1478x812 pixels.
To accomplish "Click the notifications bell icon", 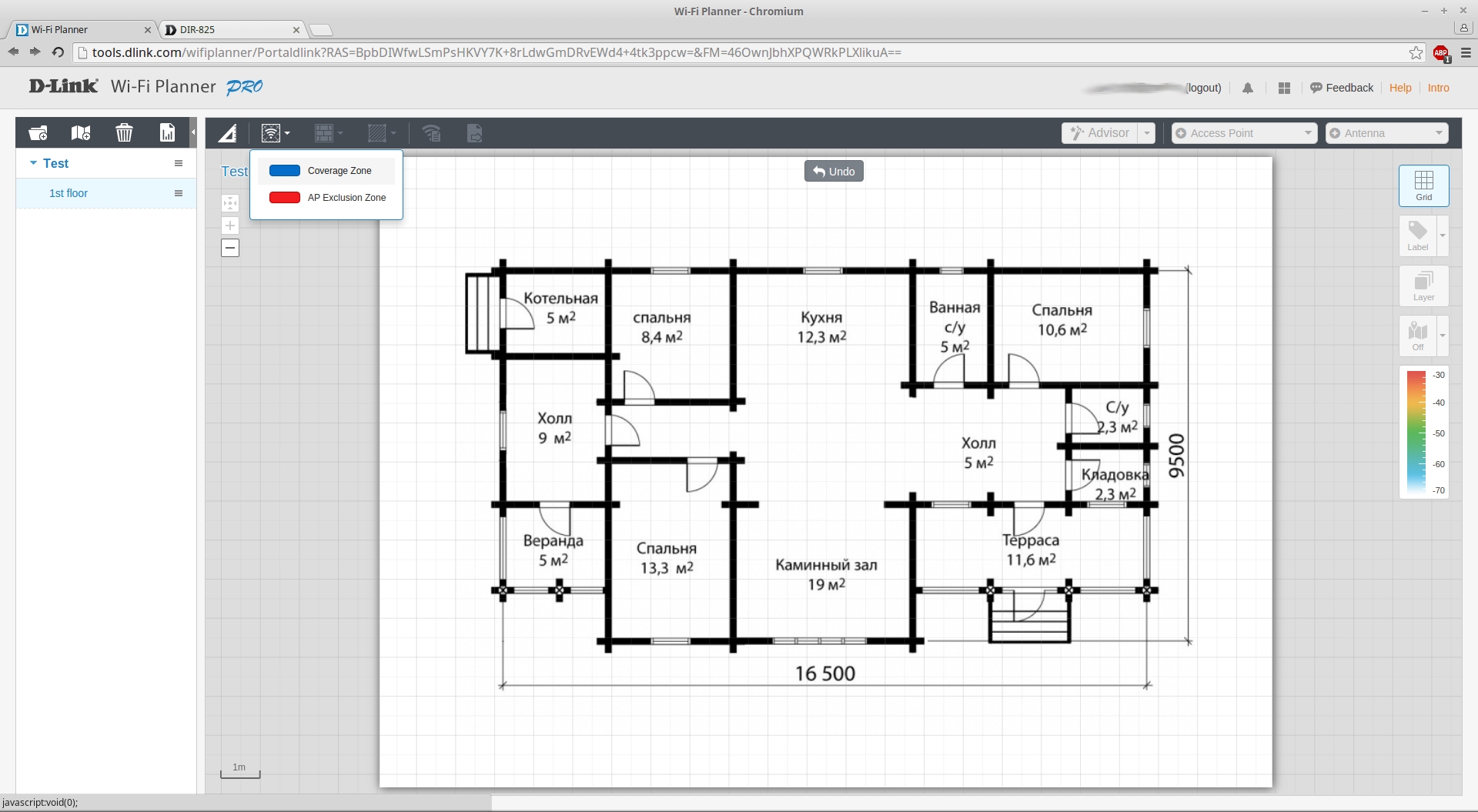I will pos(1248,89).
